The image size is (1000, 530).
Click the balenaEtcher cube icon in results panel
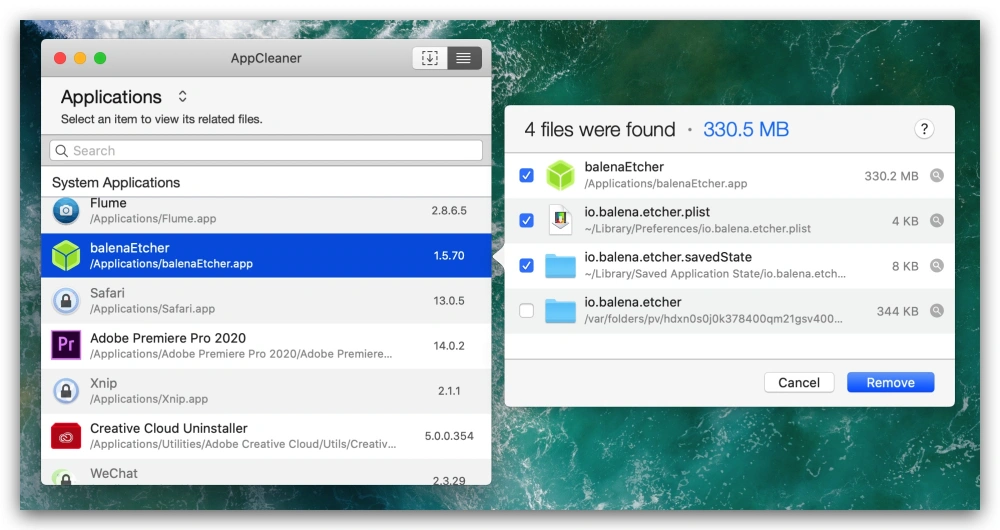(561, 175)
